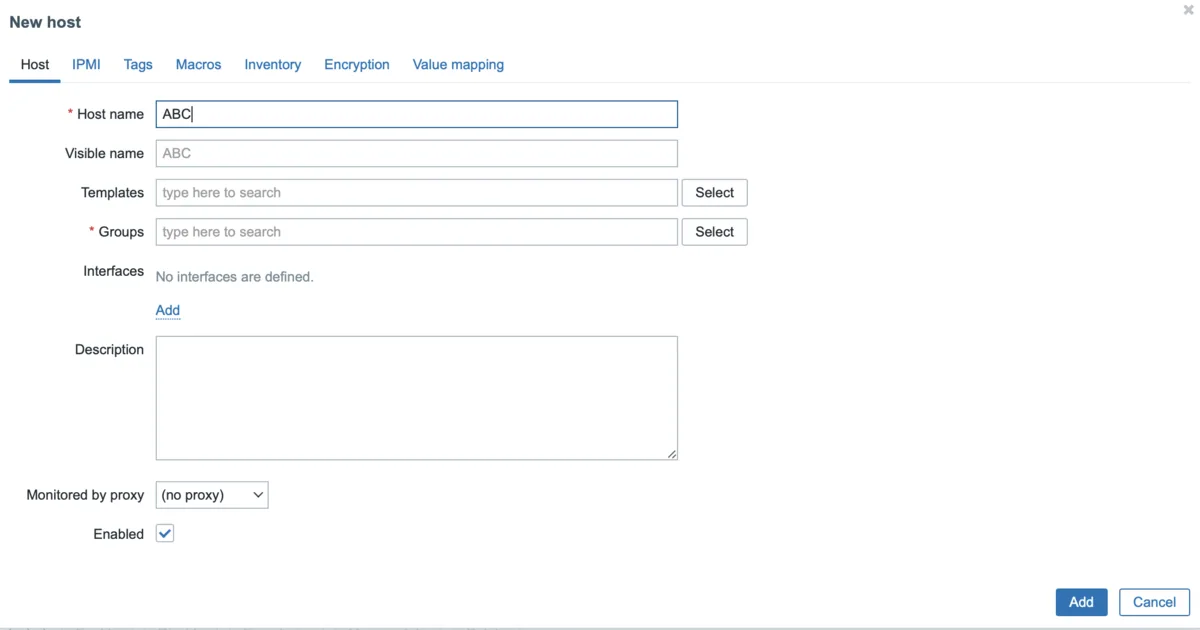Click inside the Description text area
Screen dimensions: 1200x630
point(416,398)
